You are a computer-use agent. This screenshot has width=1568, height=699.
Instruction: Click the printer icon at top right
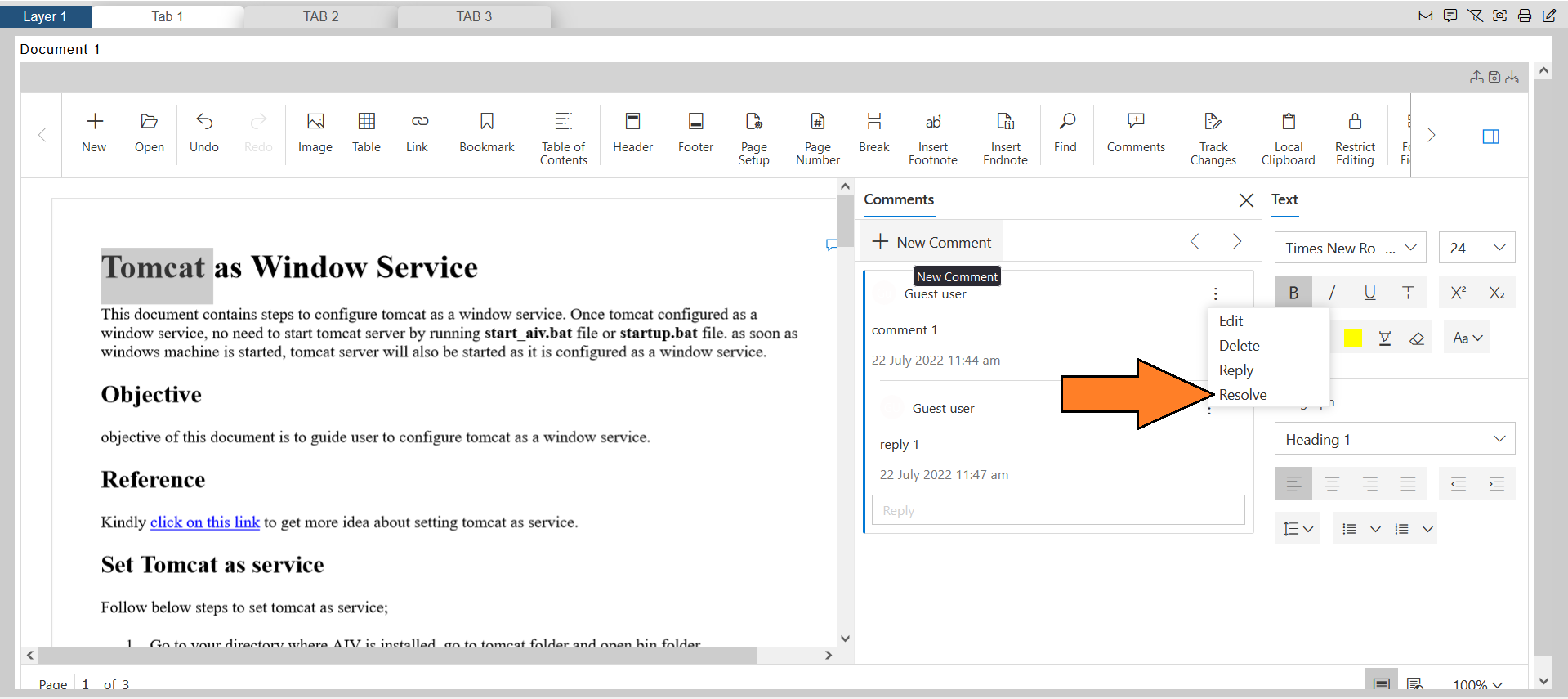pos(1525,16)
